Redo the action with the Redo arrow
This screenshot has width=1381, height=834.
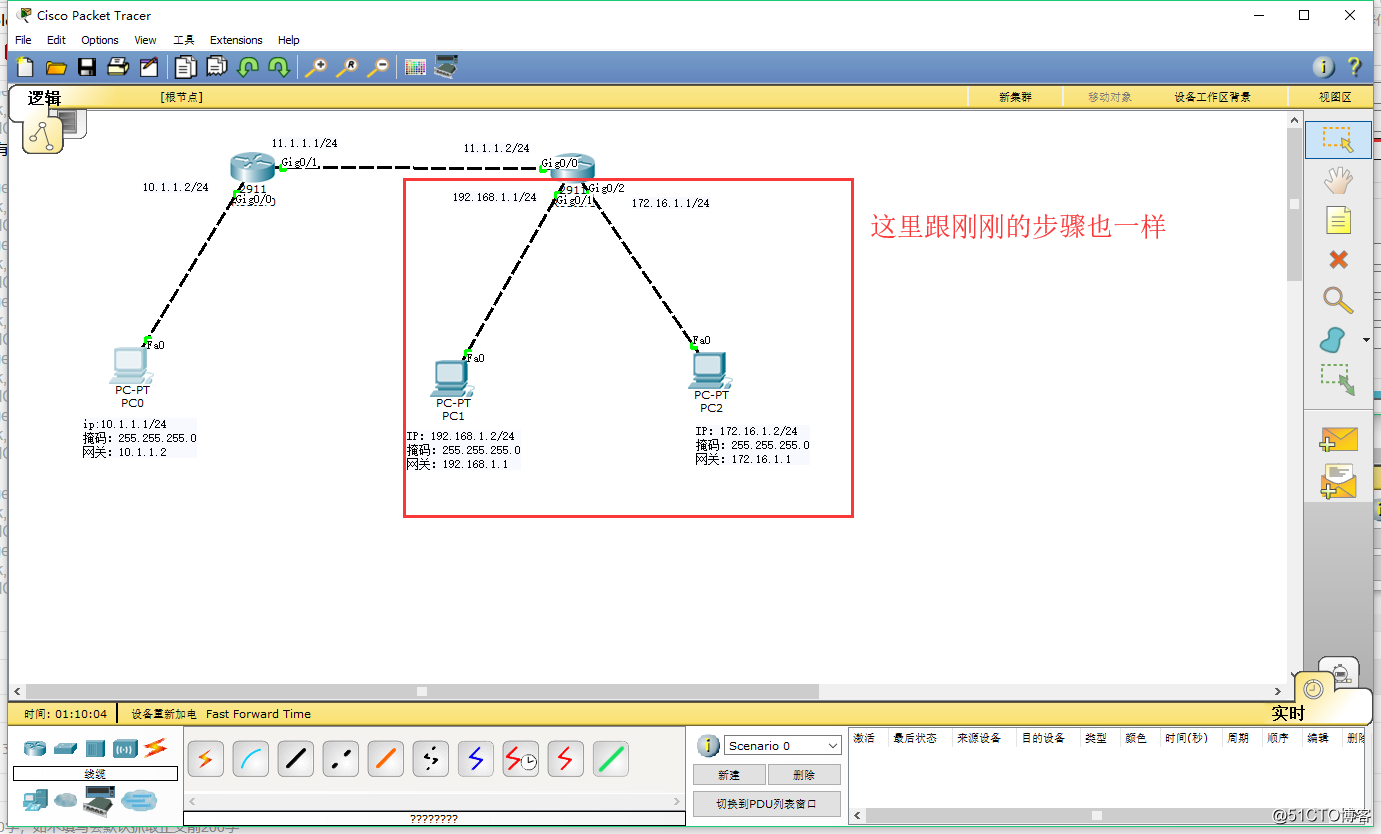(279, 68)
